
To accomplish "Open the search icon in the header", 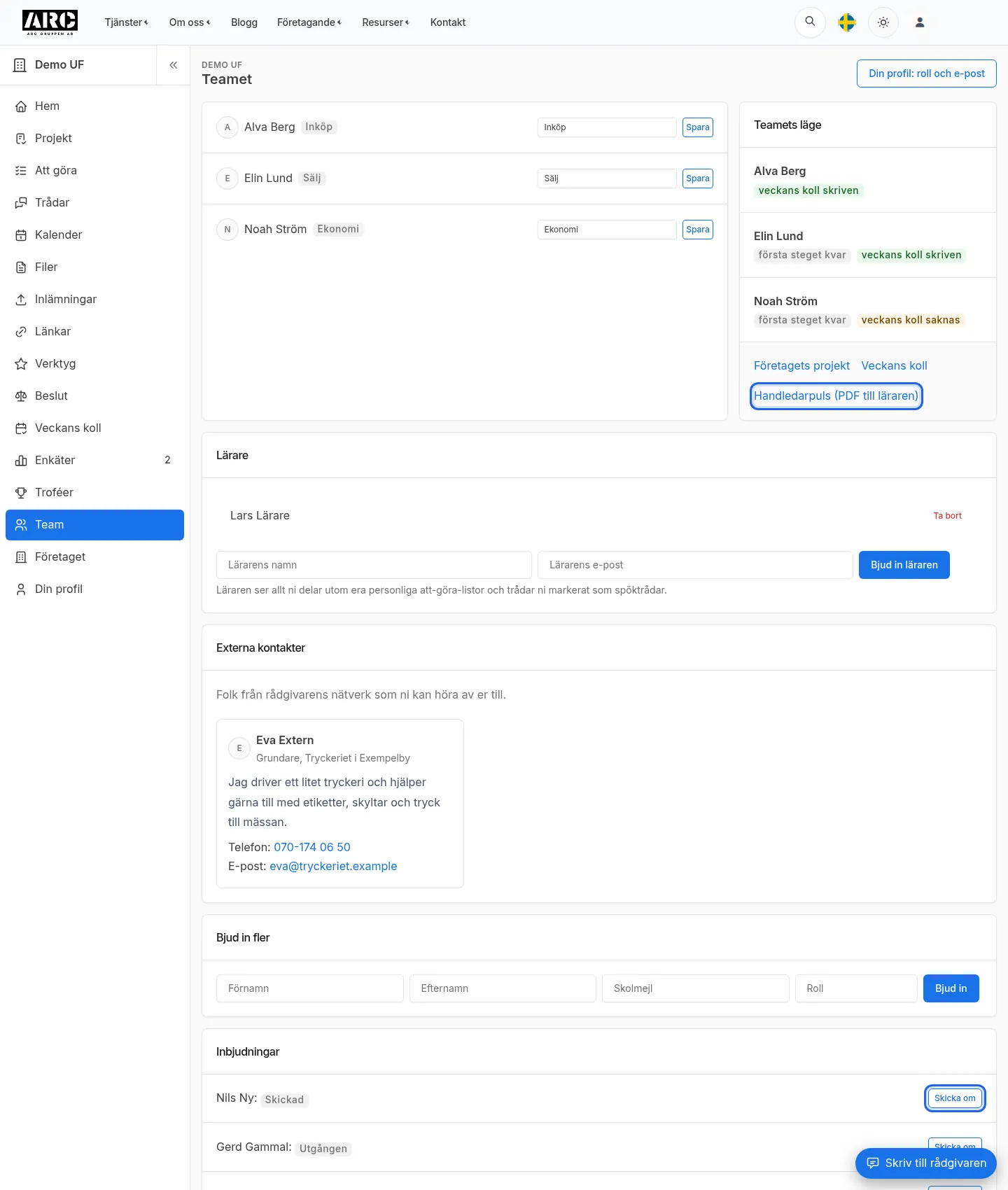I will (x=810, y=22).
